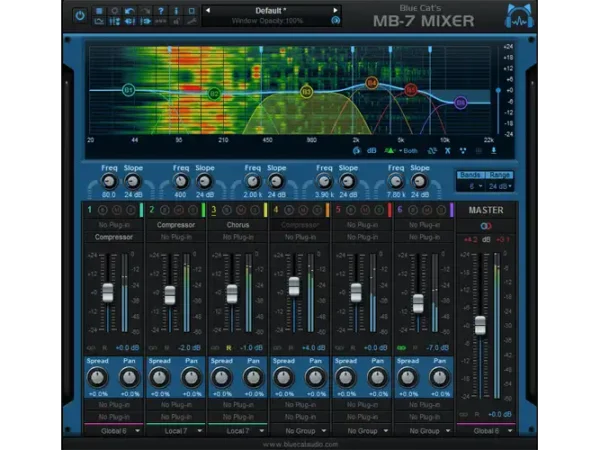Click the 7.80 k Freq knob

coord(396,181)
